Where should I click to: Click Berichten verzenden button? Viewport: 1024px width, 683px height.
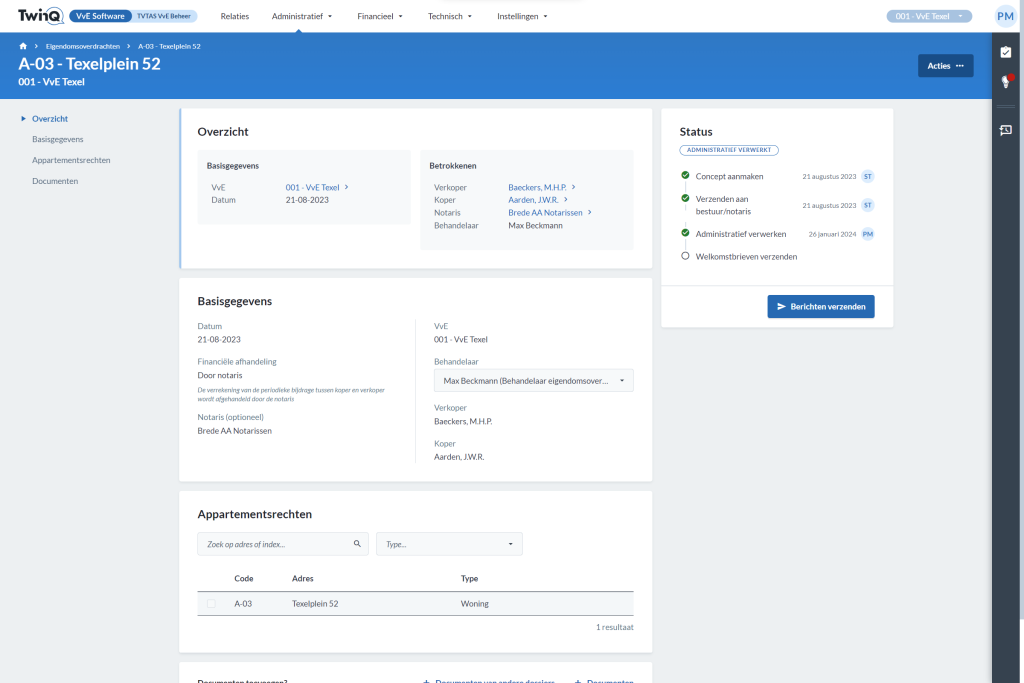click(x=821, y=307)
